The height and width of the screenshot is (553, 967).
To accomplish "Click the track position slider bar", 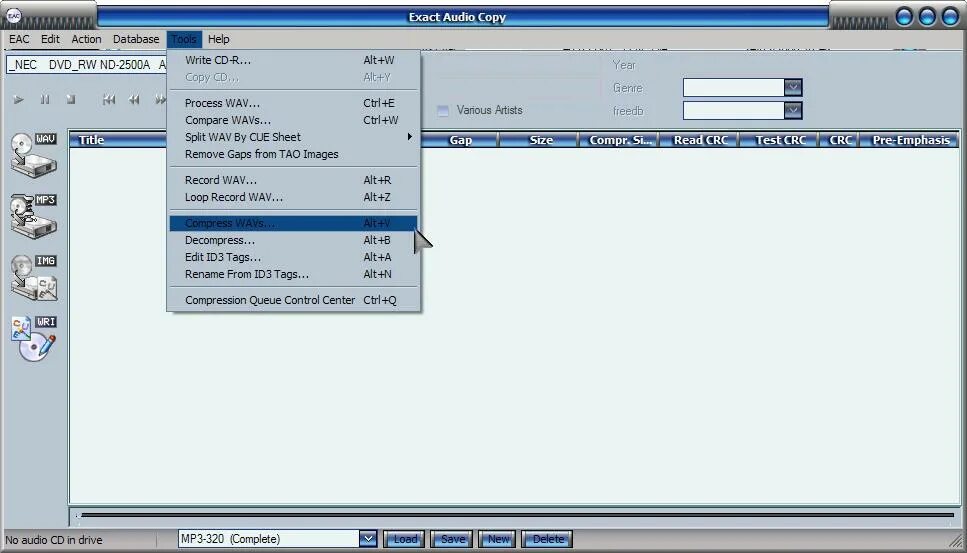I will [x=515, y=515].
